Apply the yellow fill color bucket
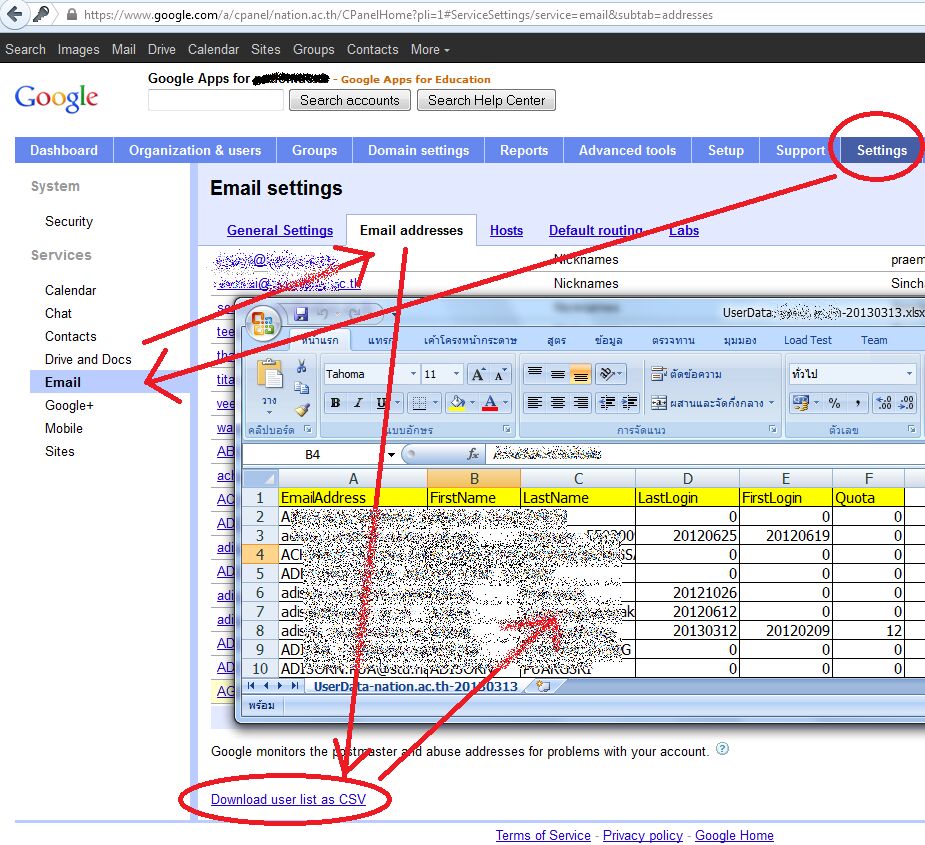 pyautogui.click(x=457, y=403)
